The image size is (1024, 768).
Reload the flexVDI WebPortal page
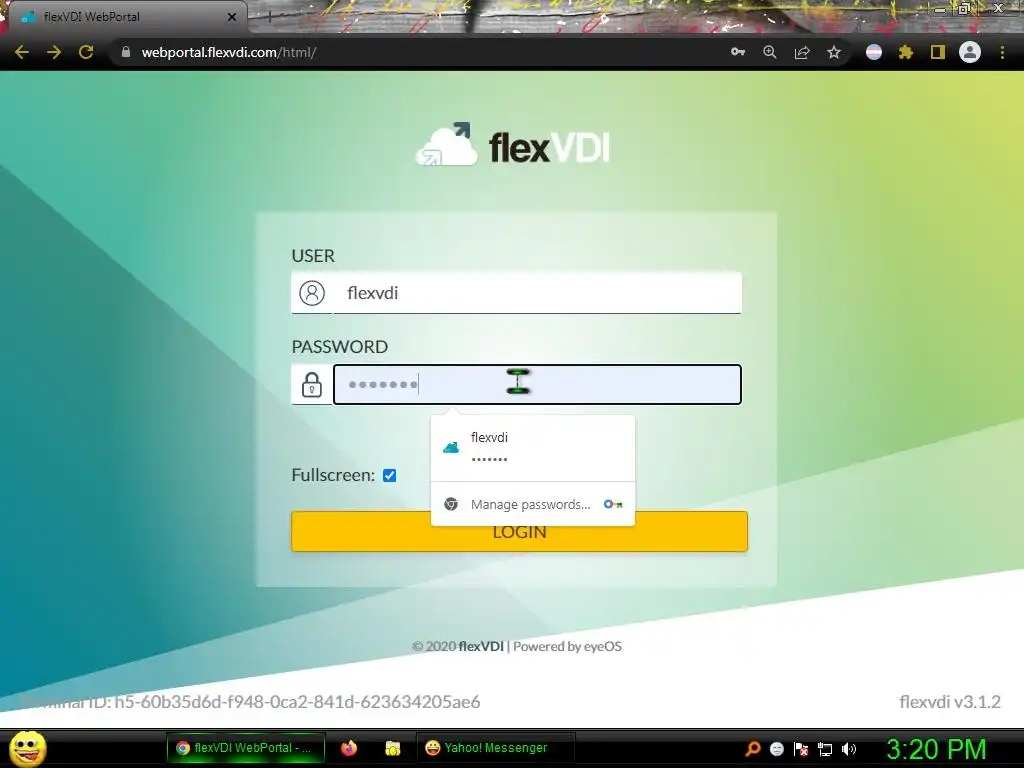point(86,52)
